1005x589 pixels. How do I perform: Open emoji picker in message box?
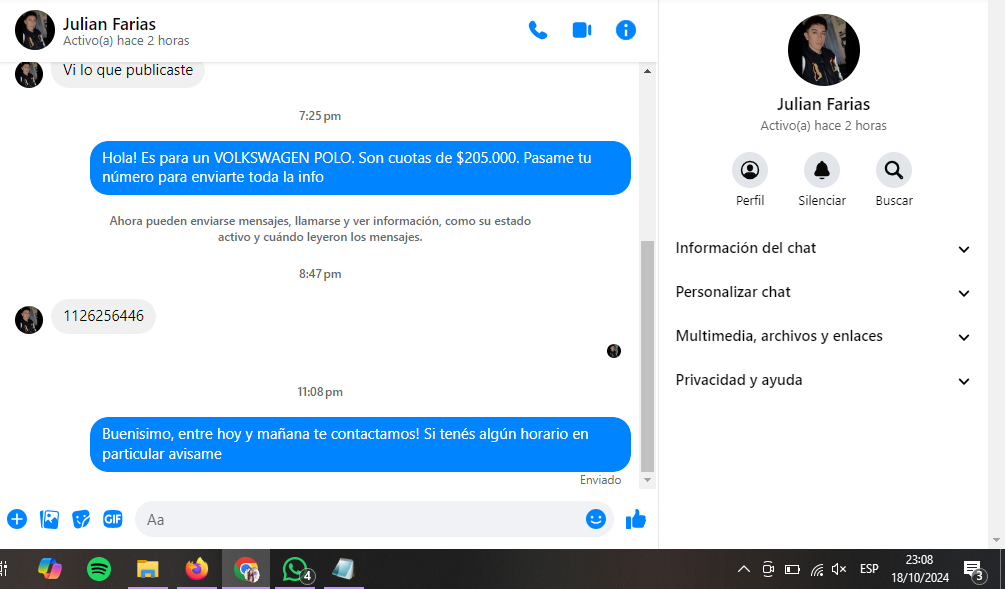(595, 519)
